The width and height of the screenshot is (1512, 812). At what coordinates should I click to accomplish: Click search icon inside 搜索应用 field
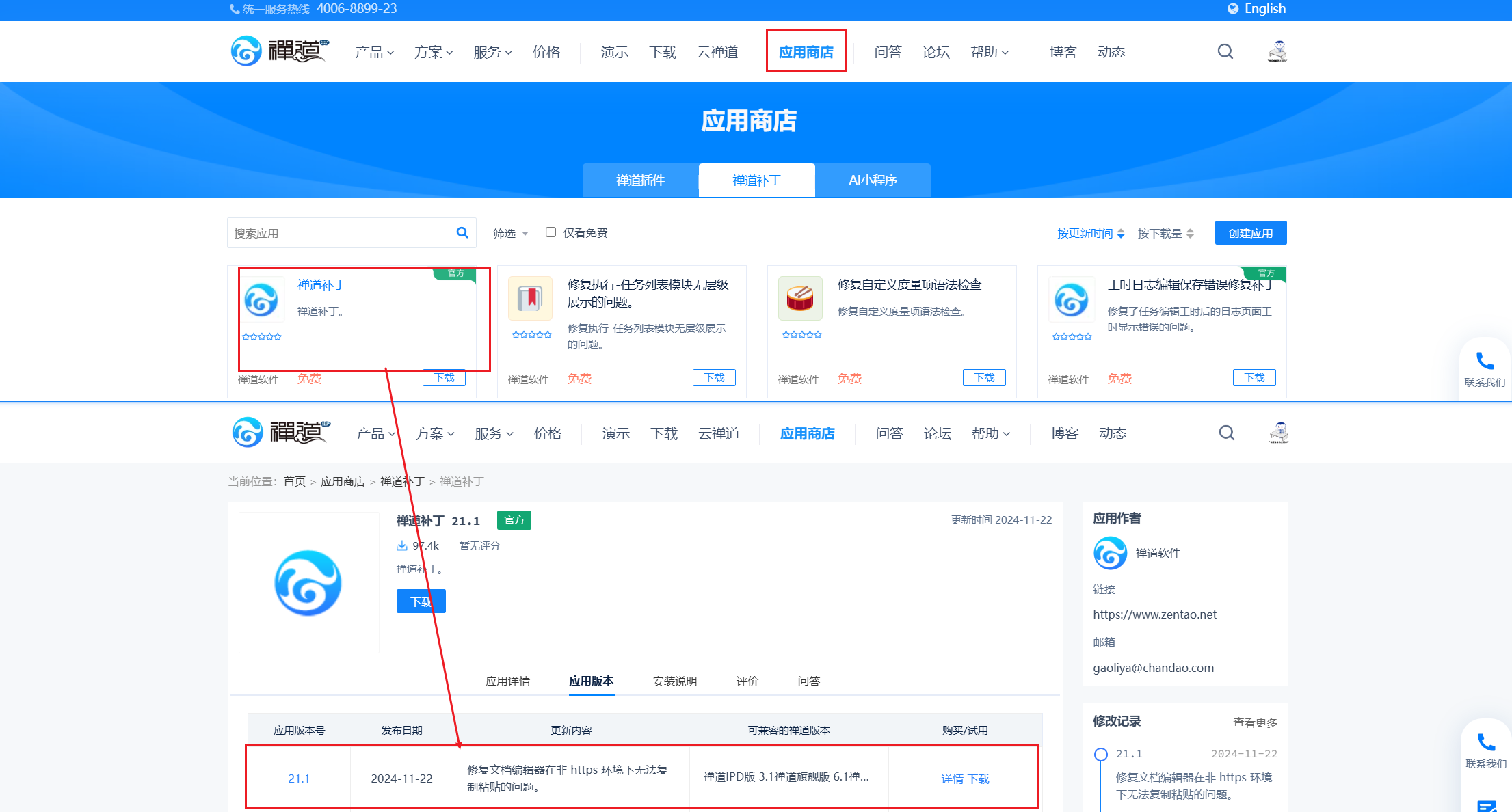click(x=462, y=232)
